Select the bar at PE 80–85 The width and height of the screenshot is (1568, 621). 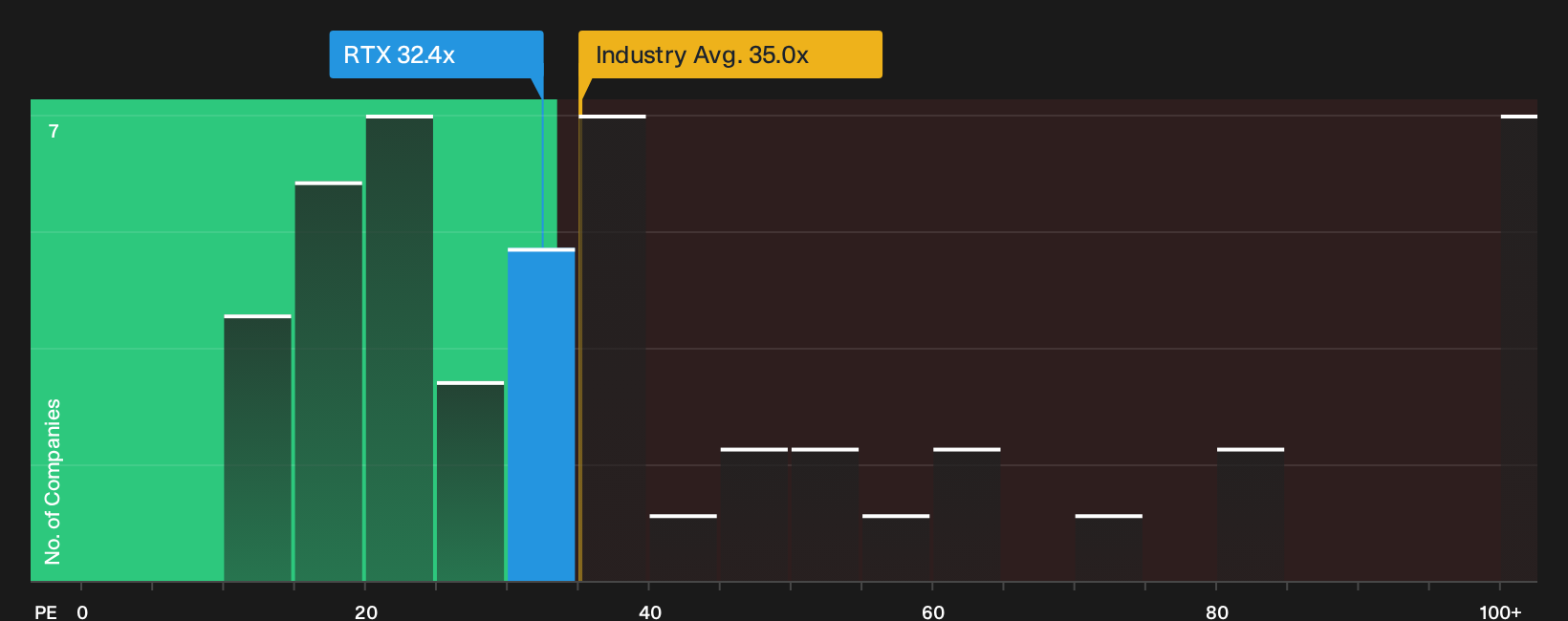click(1251, 514)
